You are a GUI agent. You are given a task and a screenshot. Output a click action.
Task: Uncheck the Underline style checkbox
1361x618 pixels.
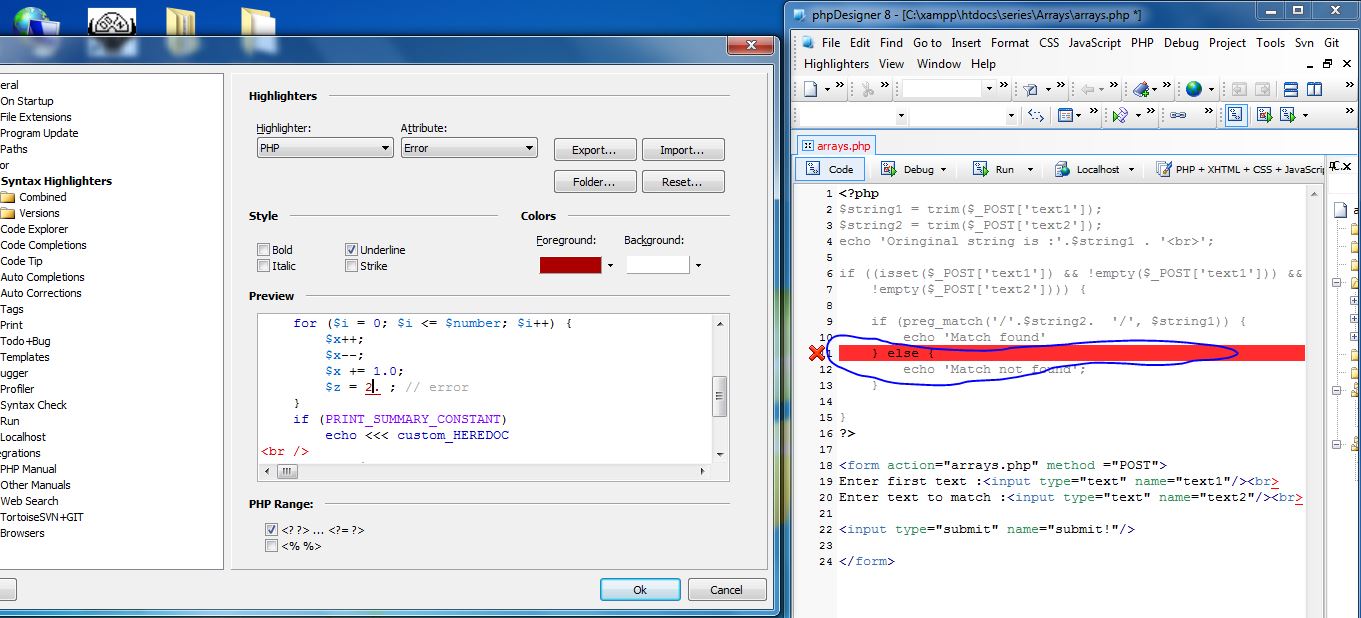[x=351, y=250]
